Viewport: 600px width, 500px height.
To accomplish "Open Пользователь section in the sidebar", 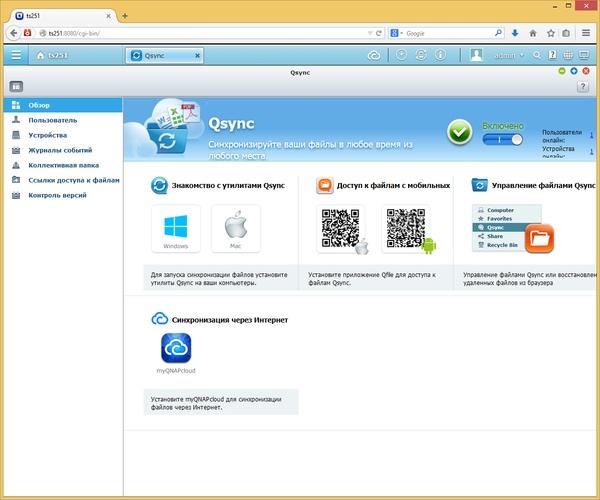I will click(x=63, y=120).
